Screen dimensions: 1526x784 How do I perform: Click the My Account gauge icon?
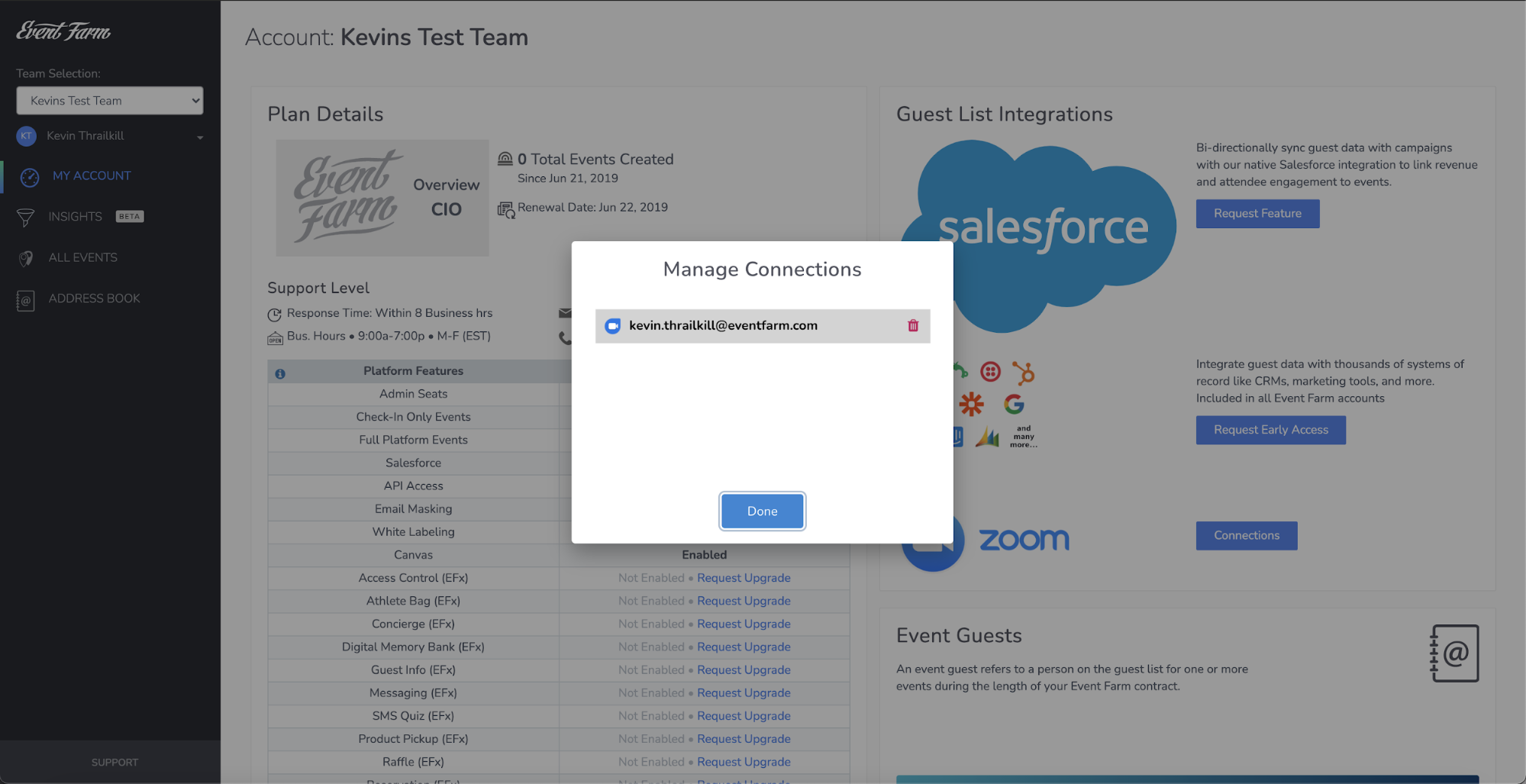click(x=29, y=177)
